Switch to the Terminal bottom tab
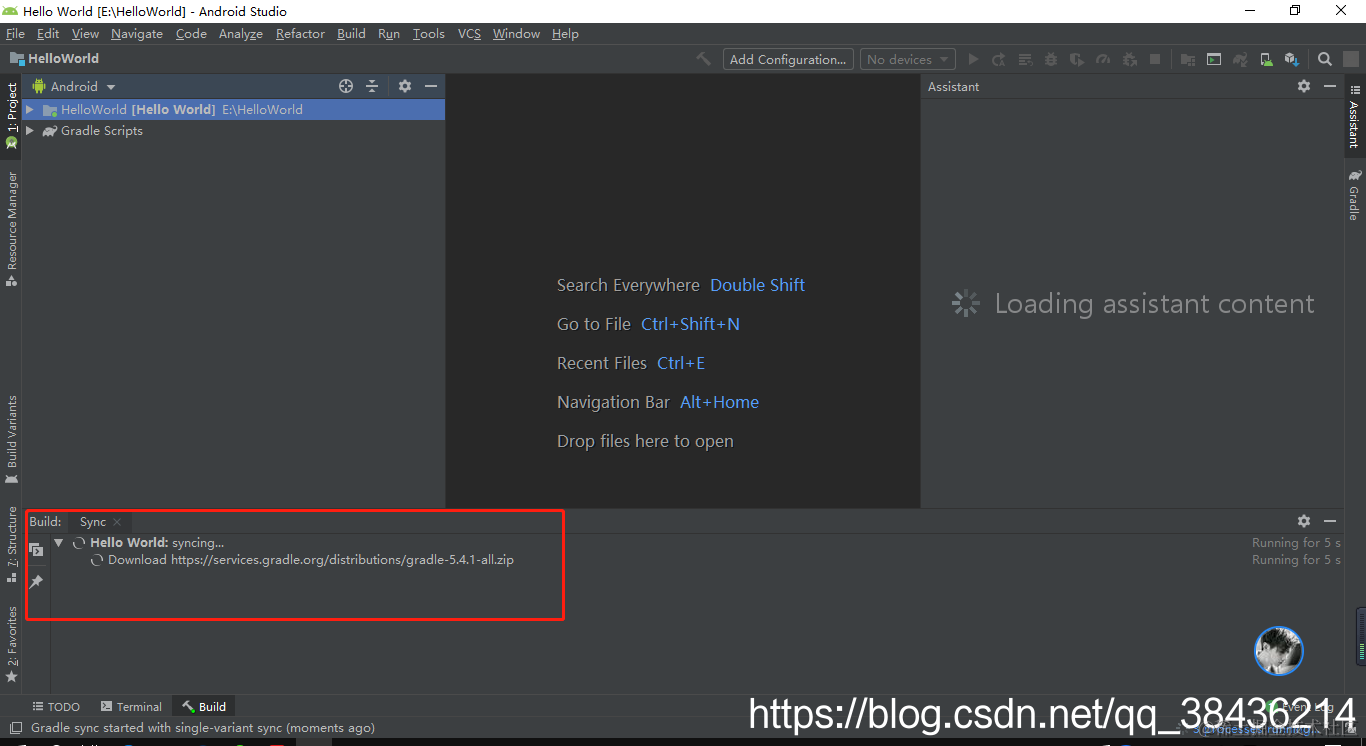This screenshot has height=746, width=1366. coord(130,706)
